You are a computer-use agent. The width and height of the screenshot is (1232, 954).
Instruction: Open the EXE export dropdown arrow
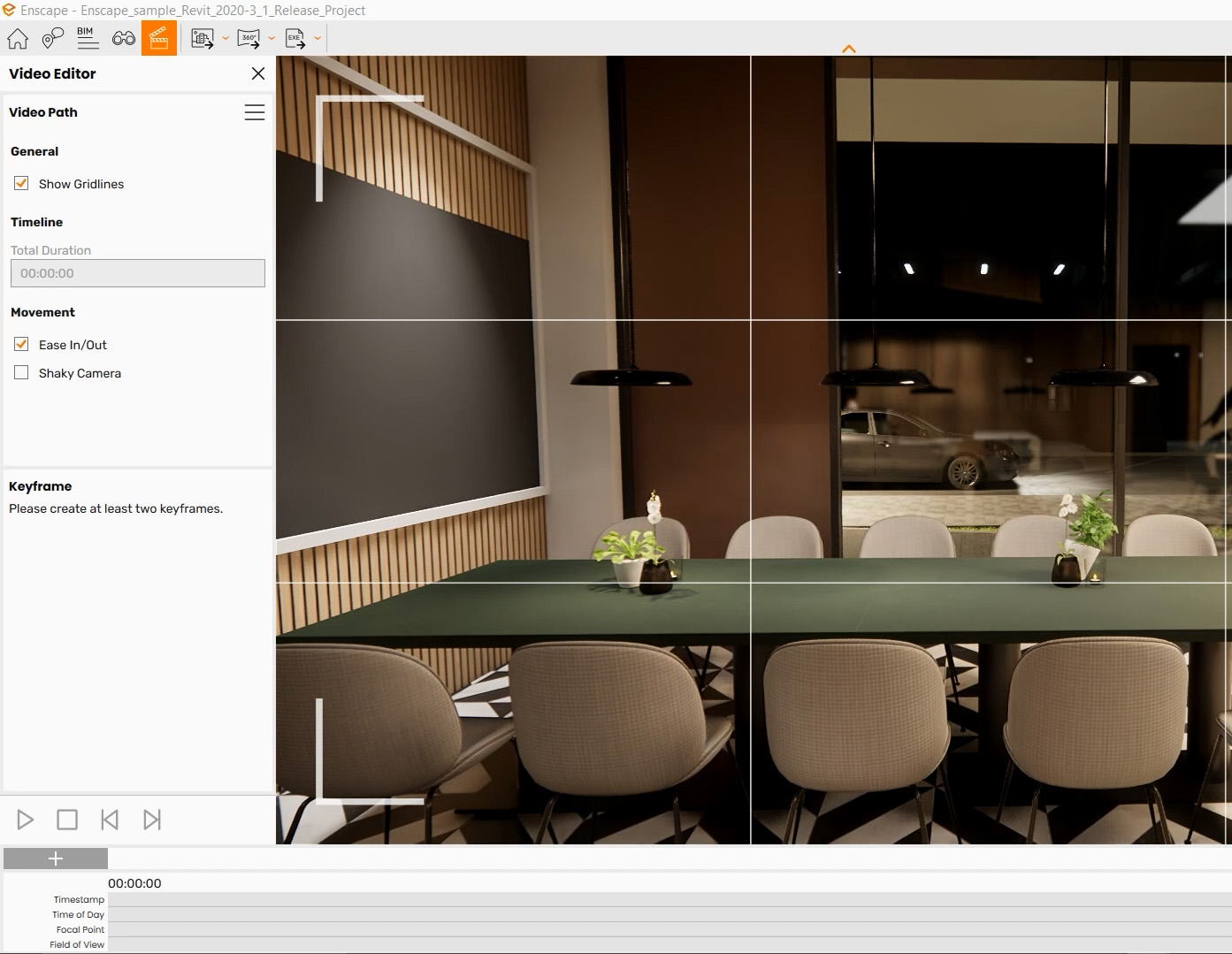pyautogui.click(x=318, y=38)
